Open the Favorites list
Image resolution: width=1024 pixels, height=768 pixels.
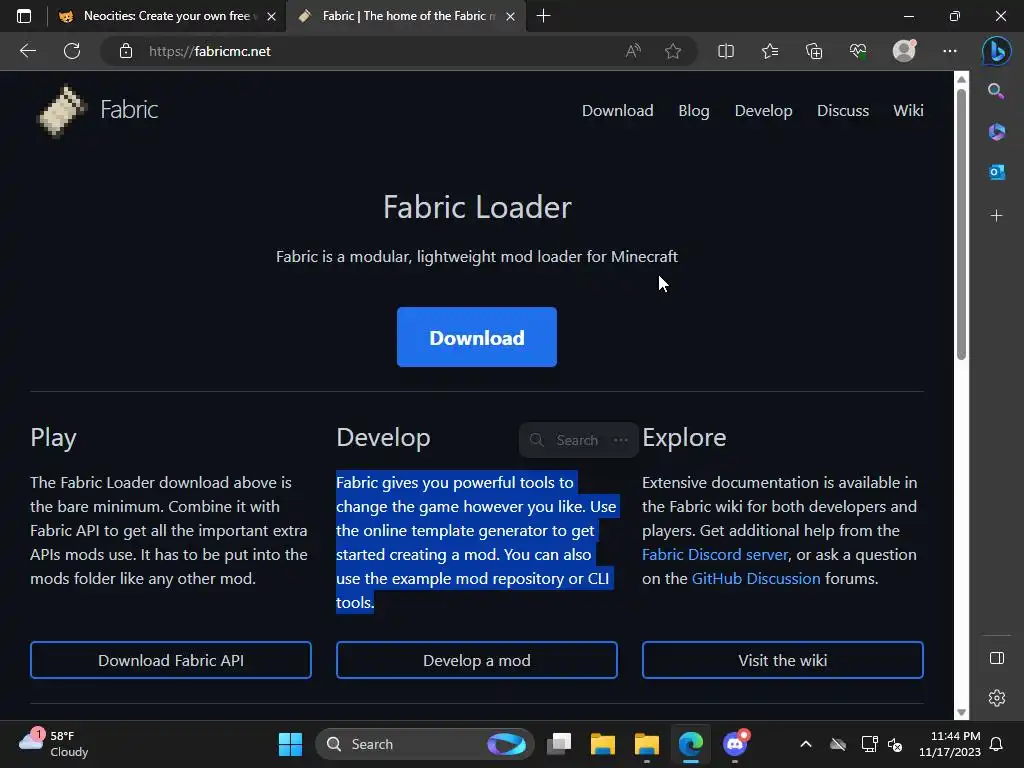point(770,51)
